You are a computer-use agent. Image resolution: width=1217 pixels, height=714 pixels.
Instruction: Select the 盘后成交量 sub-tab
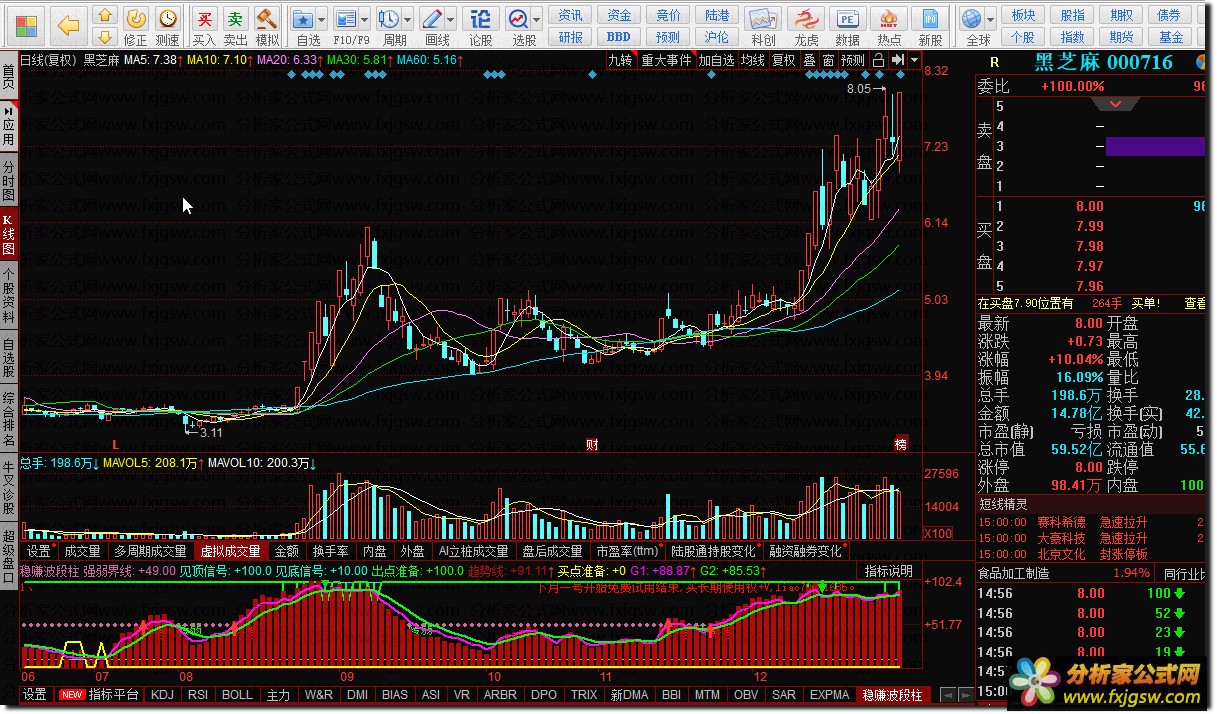(x=552, y=551)
